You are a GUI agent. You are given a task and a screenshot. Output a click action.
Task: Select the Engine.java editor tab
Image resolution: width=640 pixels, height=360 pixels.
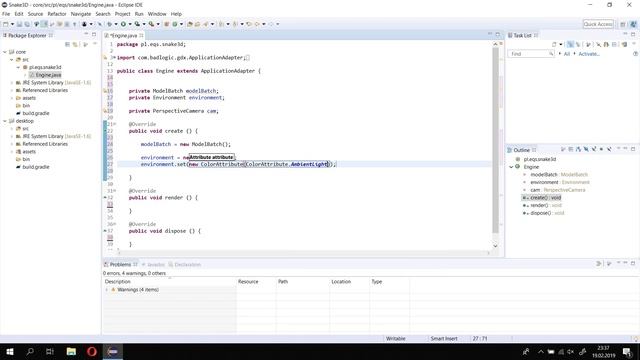point(124,36)
